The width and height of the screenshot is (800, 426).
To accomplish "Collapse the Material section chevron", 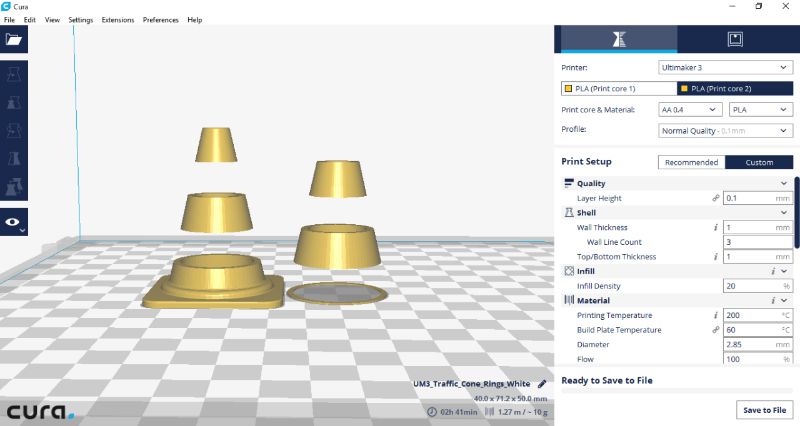I will pyautogui.click(x=784, y=300).
